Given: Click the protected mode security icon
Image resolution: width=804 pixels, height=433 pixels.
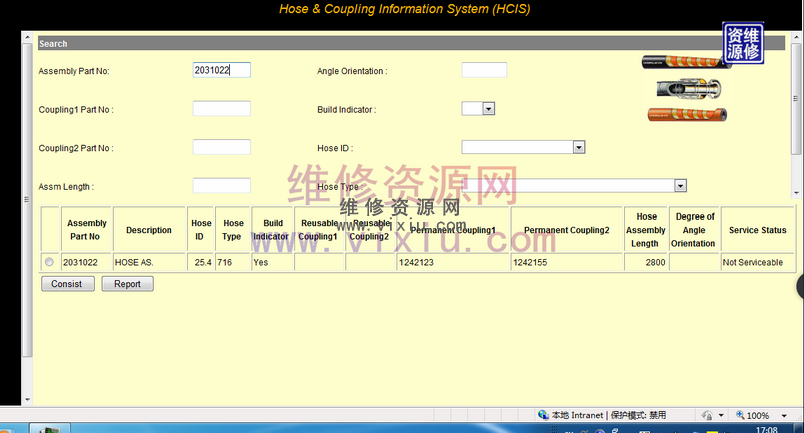Looking at the screenshot, I should [x=704, y=415].
